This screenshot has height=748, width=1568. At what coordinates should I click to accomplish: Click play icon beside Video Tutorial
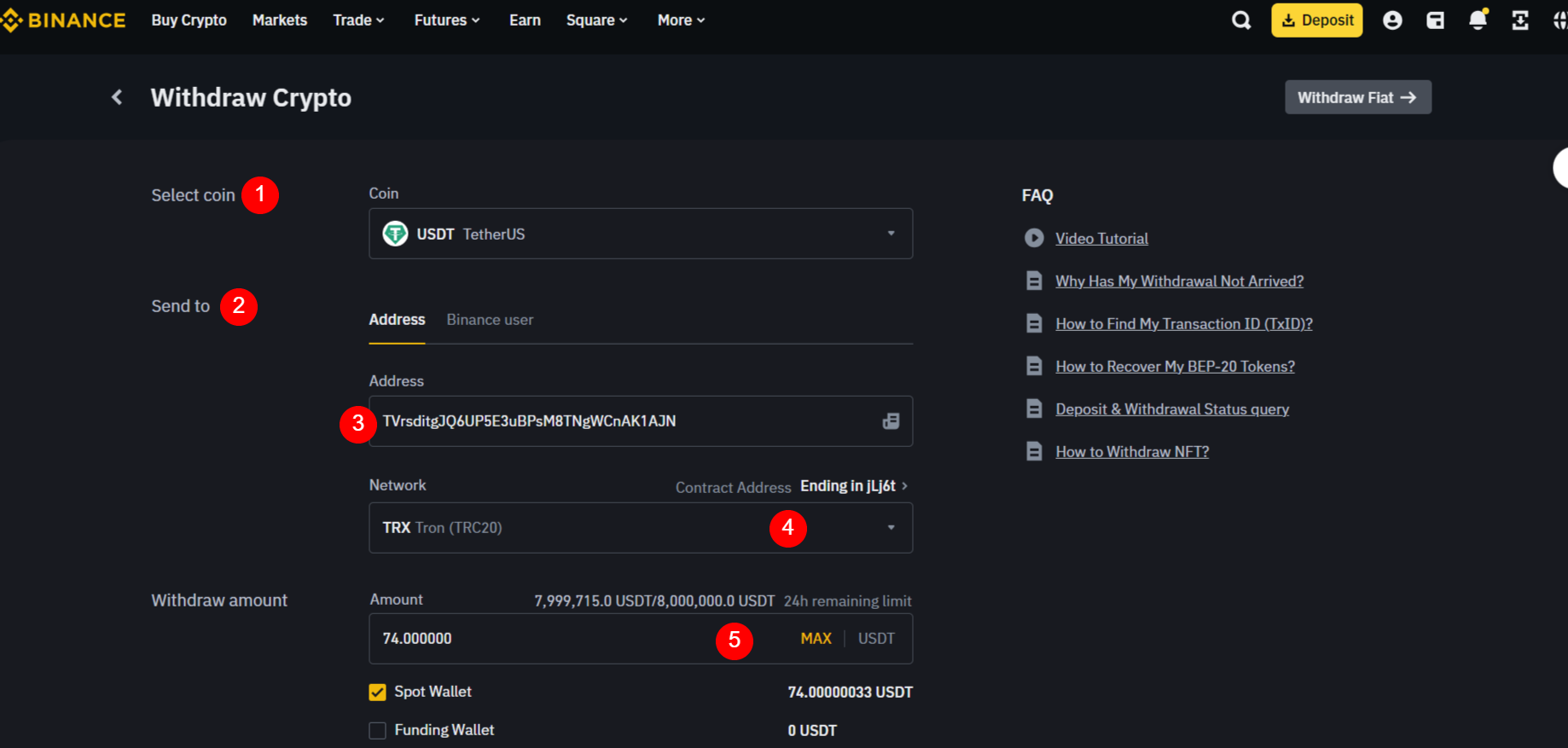pos(1034,238)
